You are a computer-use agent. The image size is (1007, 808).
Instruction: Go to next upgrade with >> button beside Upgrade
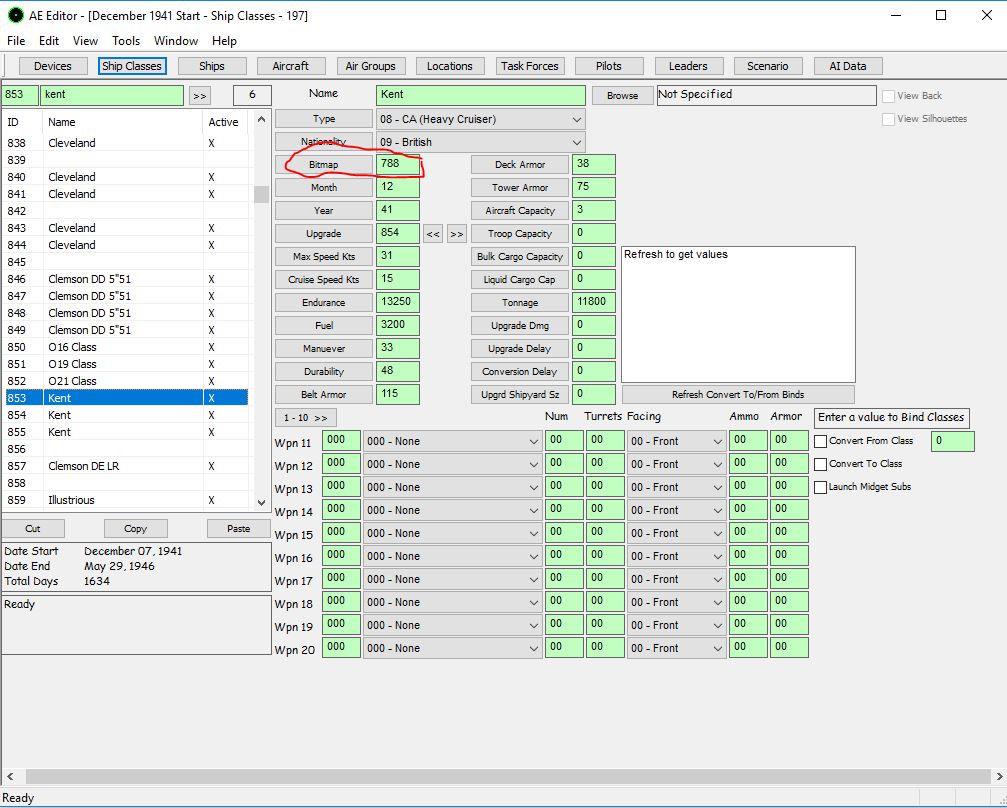click(457, 234)
